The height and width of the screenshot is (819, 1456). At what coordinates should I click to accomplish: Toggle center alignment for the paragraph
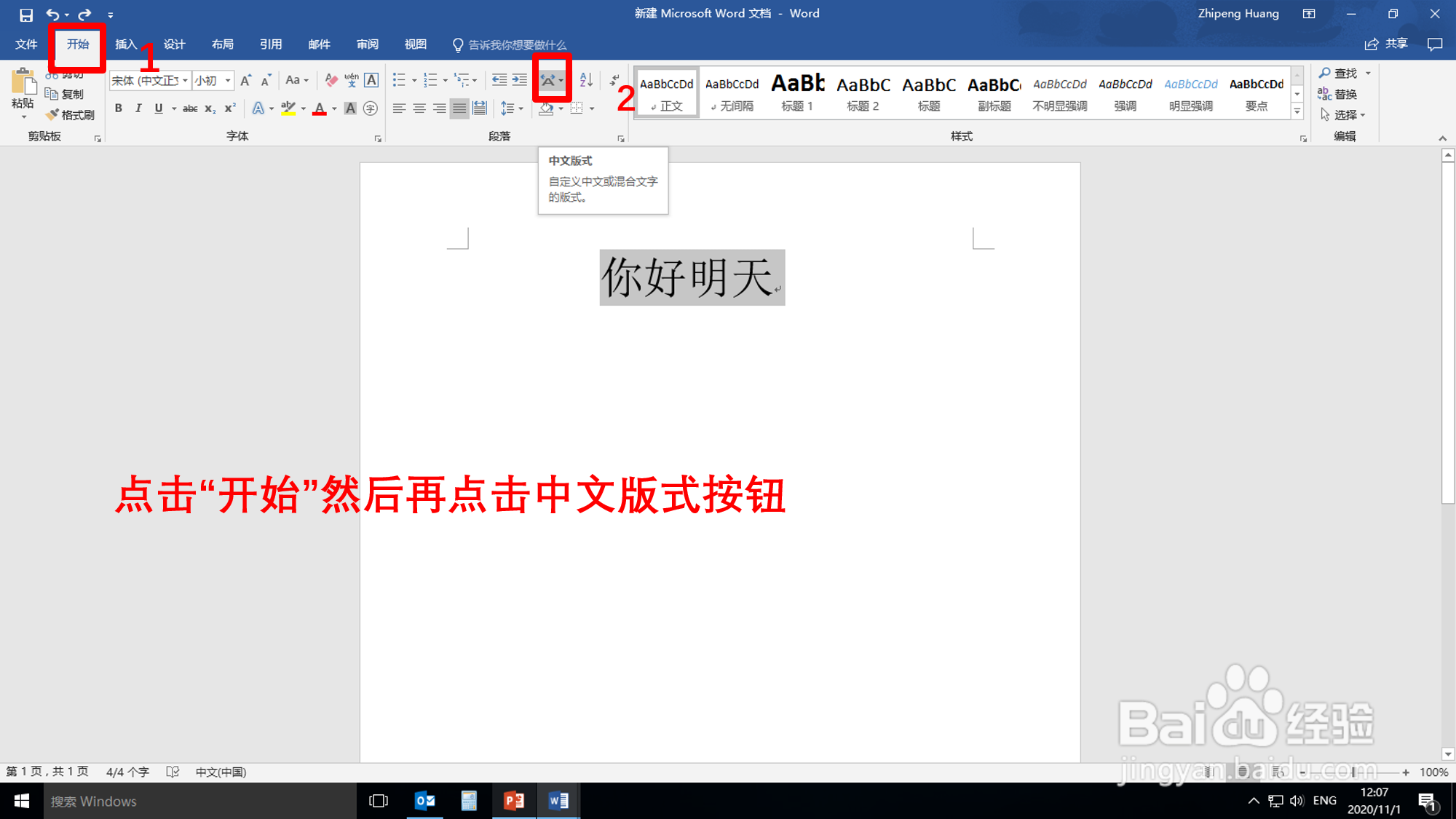pos(419,108)
